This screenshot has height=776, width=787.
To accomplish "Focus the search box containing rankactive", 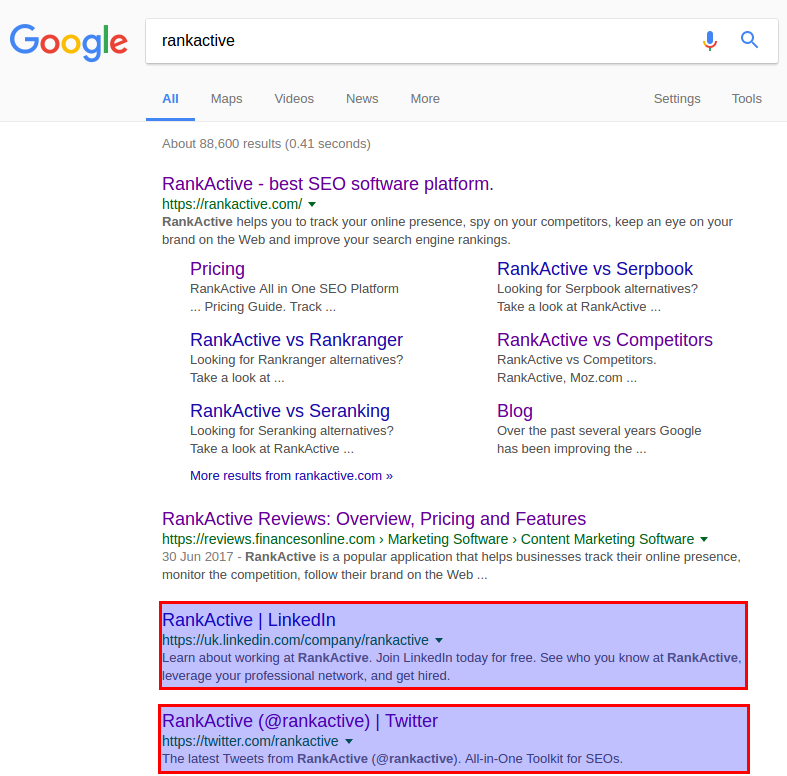I will coord(462,41).
